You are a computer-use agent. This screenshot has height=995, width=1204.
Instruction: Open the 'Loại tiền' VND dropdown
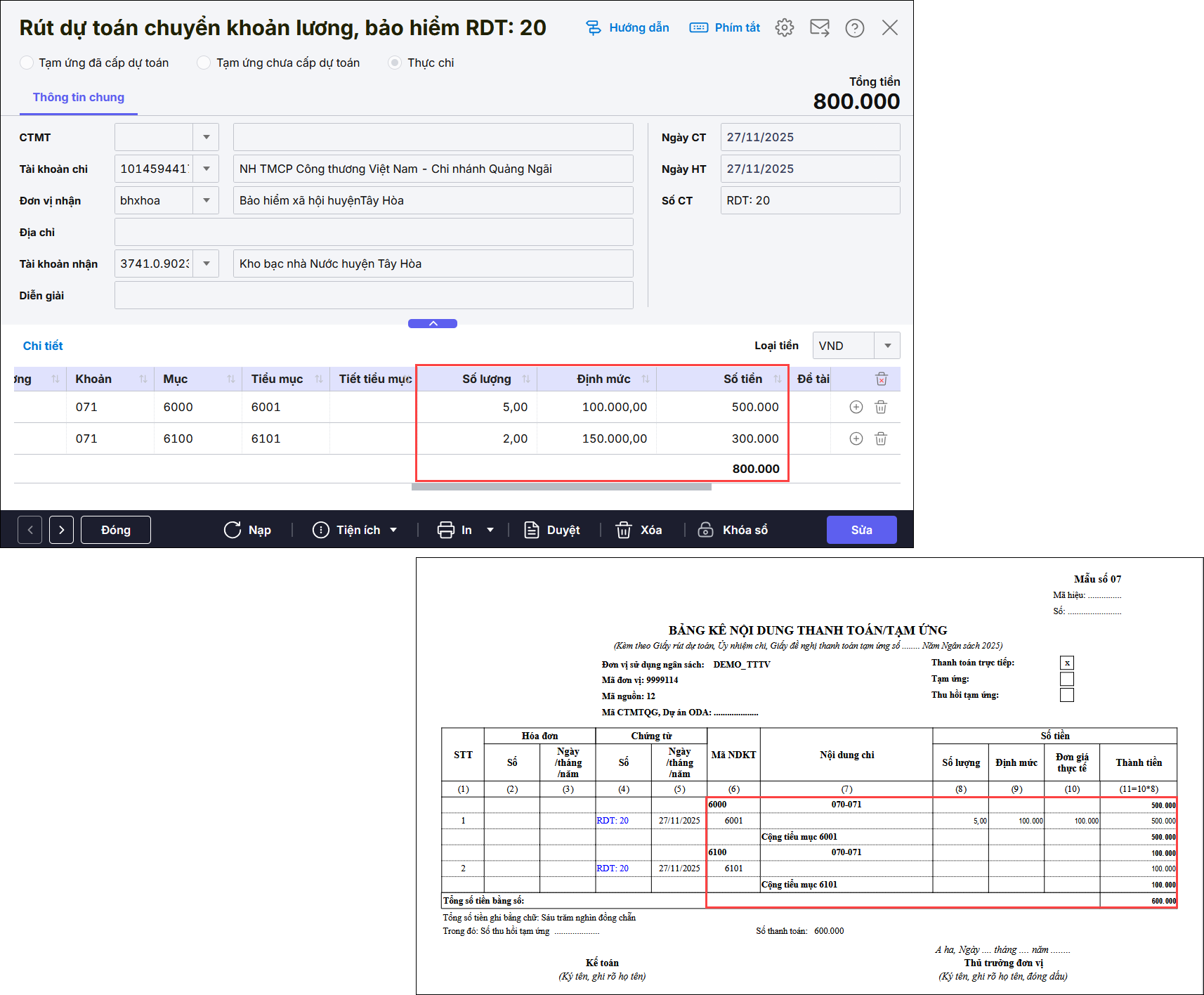click(887, 346)
